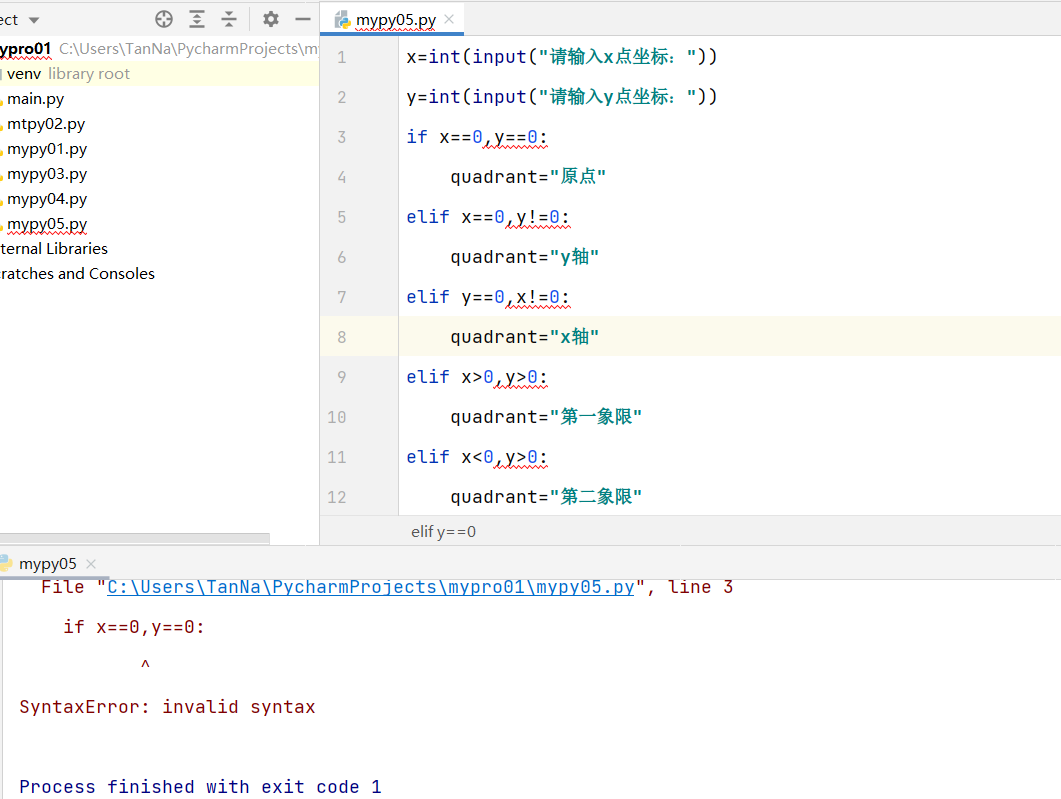Screen dimensions: 1061x799
Task: Click the Python icon on mypy05 run tab
Action: tap(5, 564)
